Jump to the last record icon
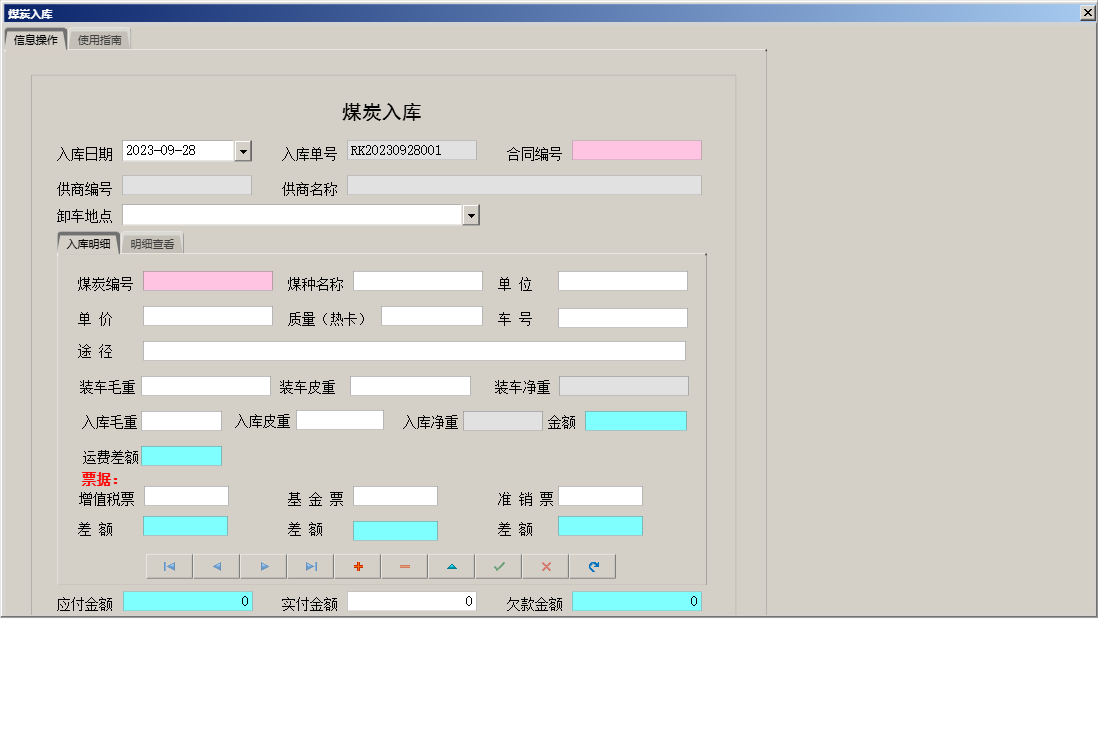Screen dimensions: 1098x732 tap(311, 566)
